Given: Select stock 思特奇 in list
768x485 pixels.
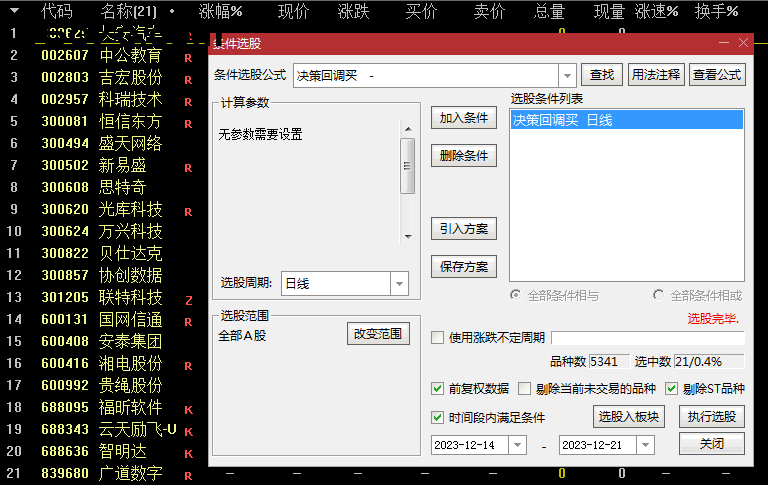Looking at the screenshot, I should coord(122,188).
